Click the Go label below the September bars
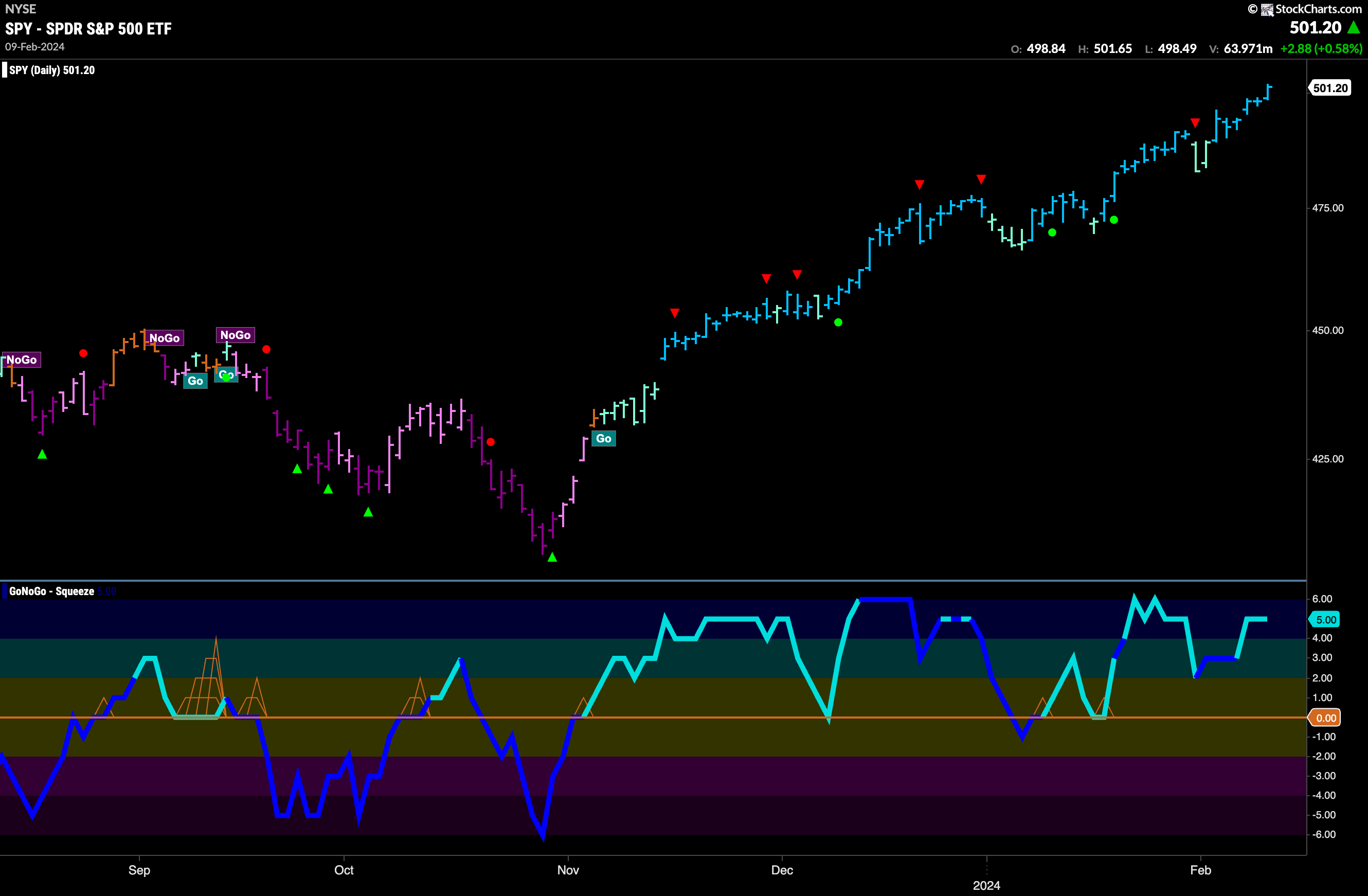1368x896 pixels. pos(195,381)
